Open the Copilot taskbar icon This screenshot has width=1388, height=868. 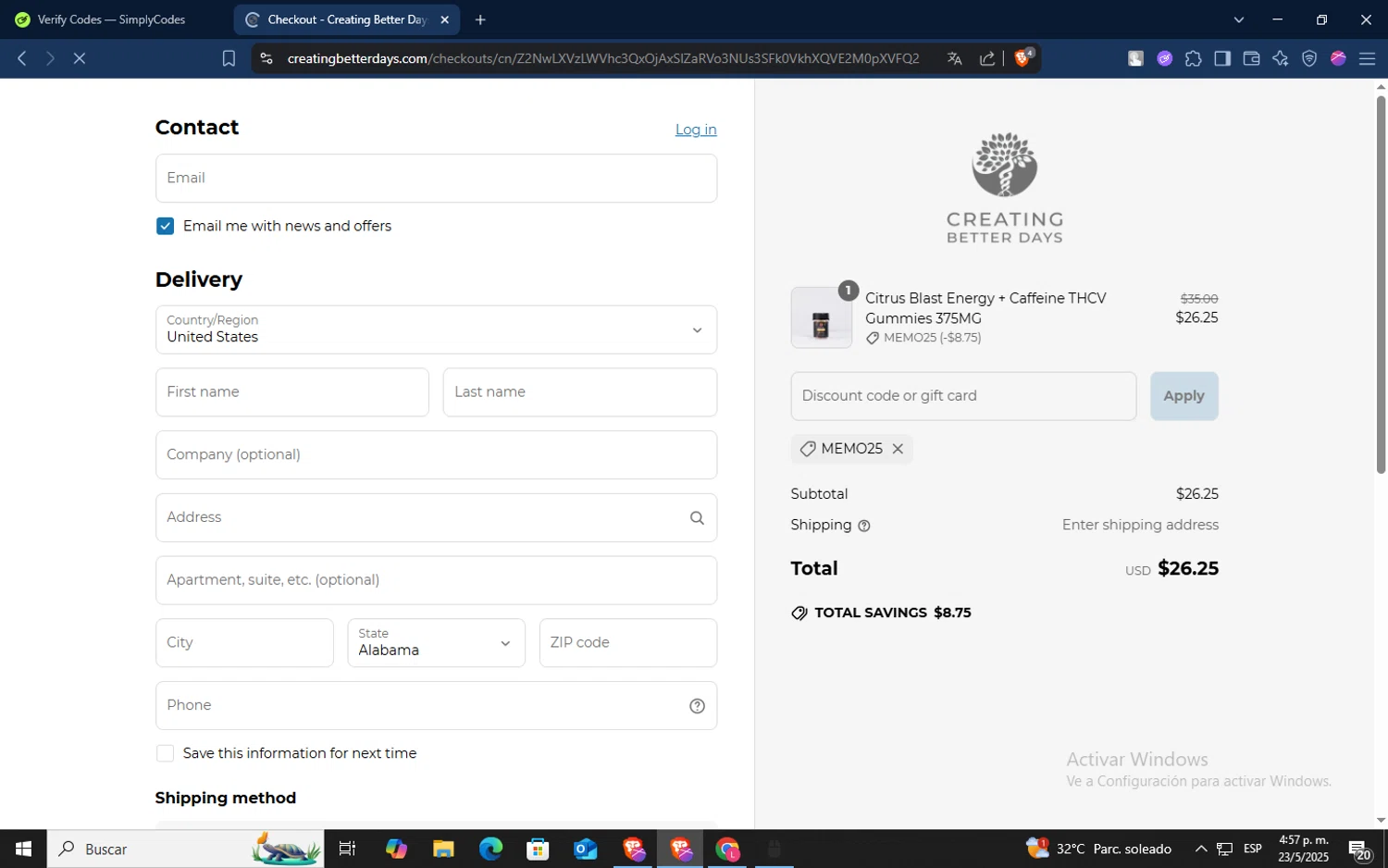click(x=396, y=849)
